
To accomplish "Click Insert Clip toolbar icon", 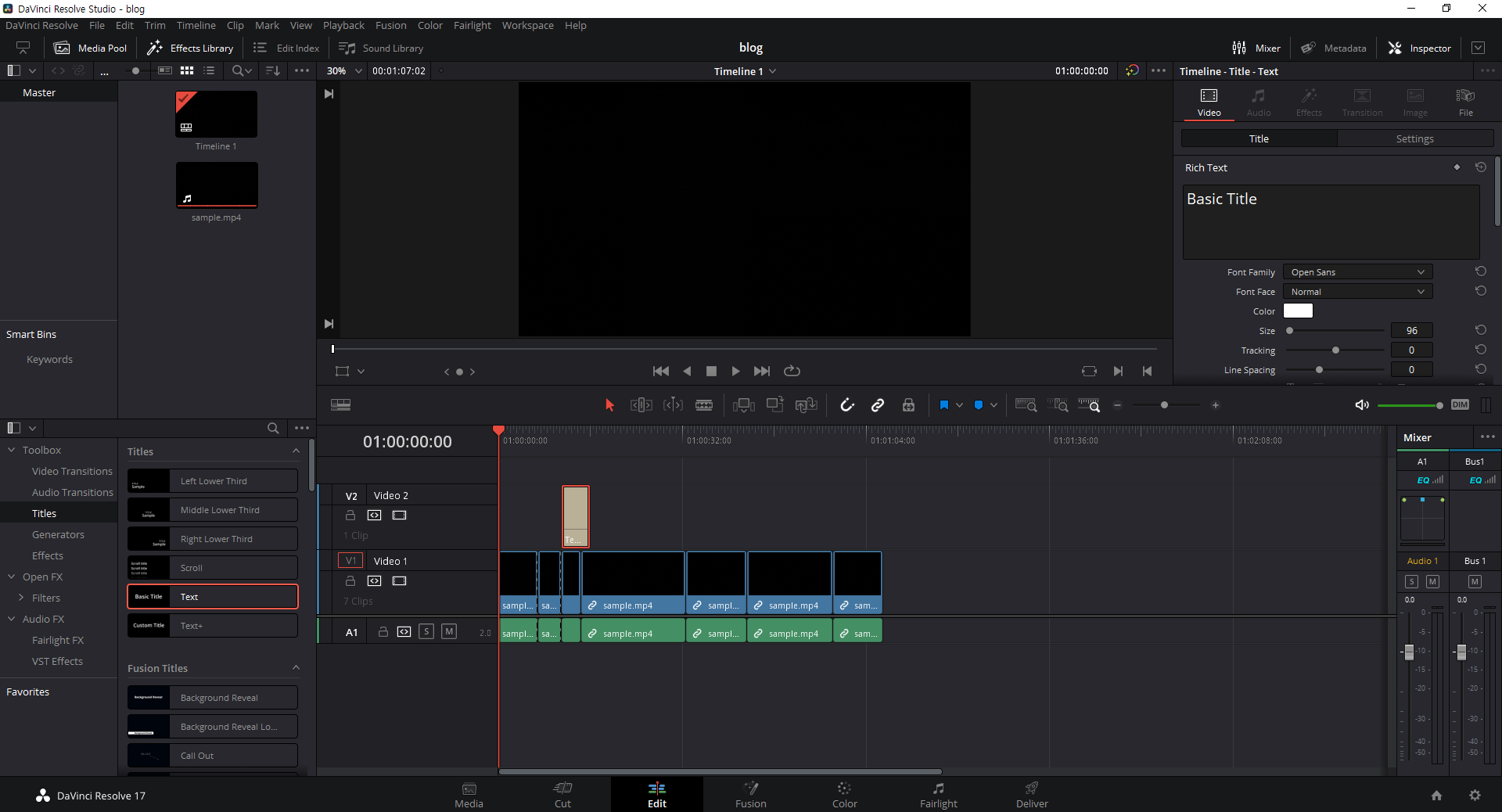I will point(743,404).
